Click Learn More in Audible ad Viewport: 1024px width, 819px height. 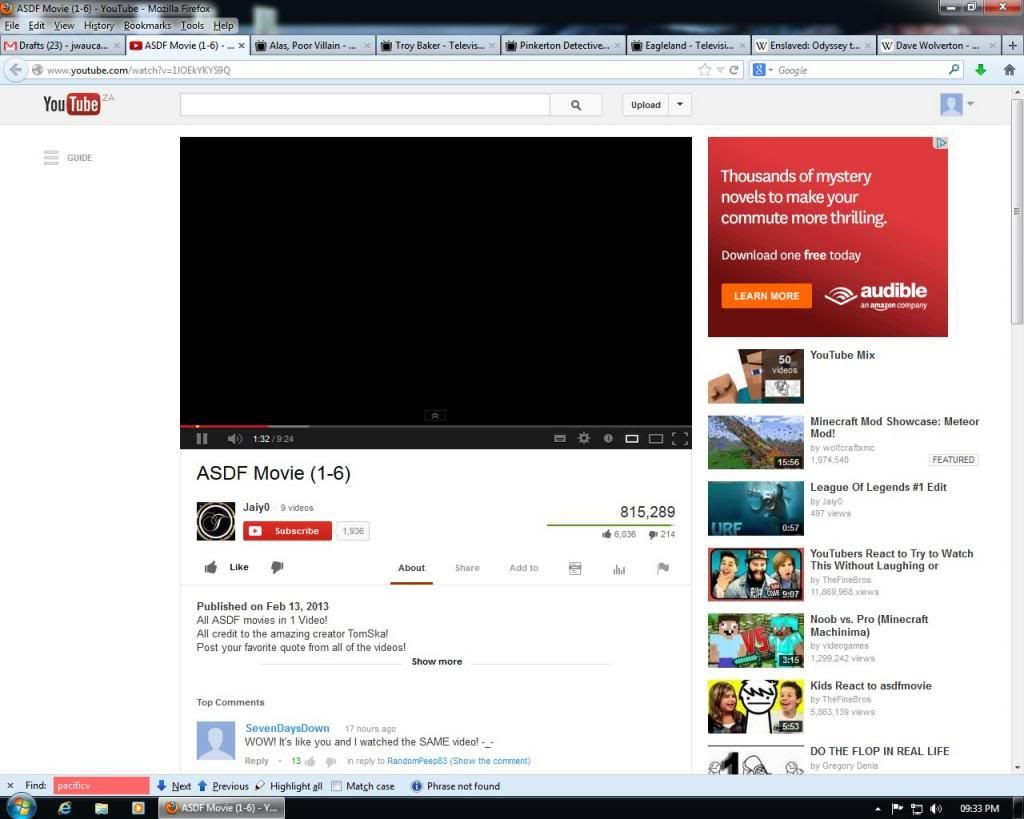(x=766, y=296)
